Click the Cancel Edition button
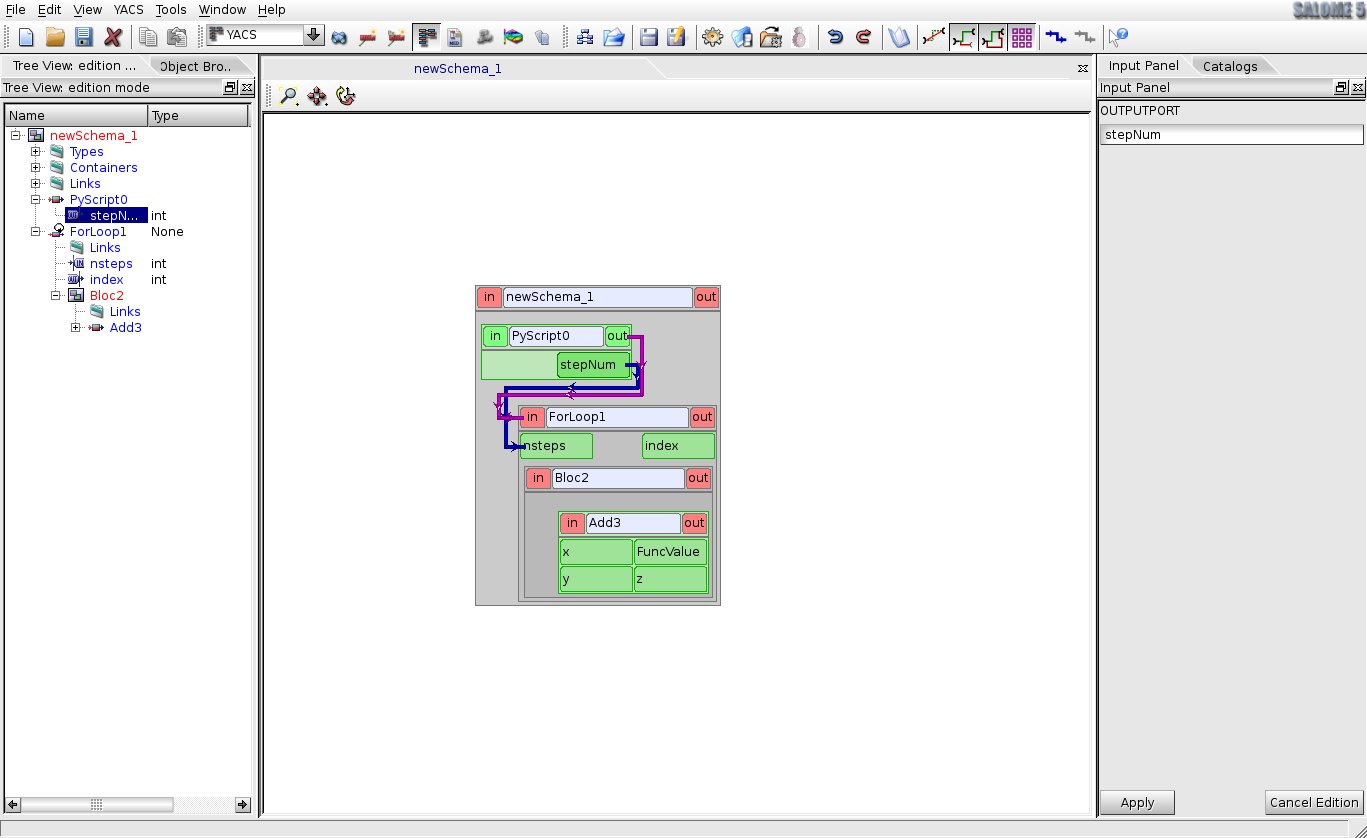 coord(1313,802)
